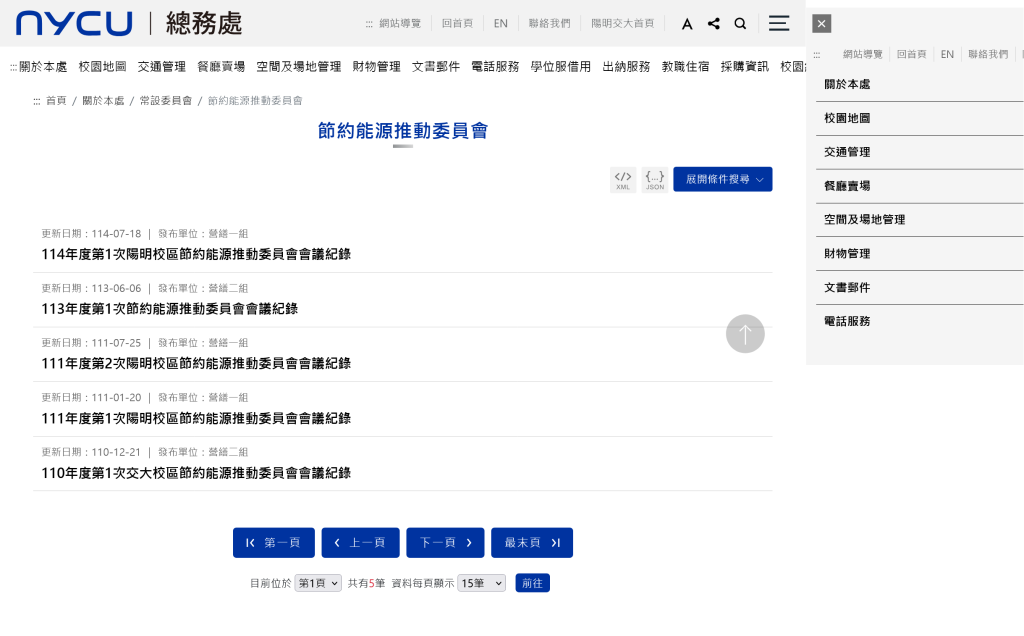Screen dimensions: 1024x636
Task: Export list via XML icon
Action: click(623, 179)
